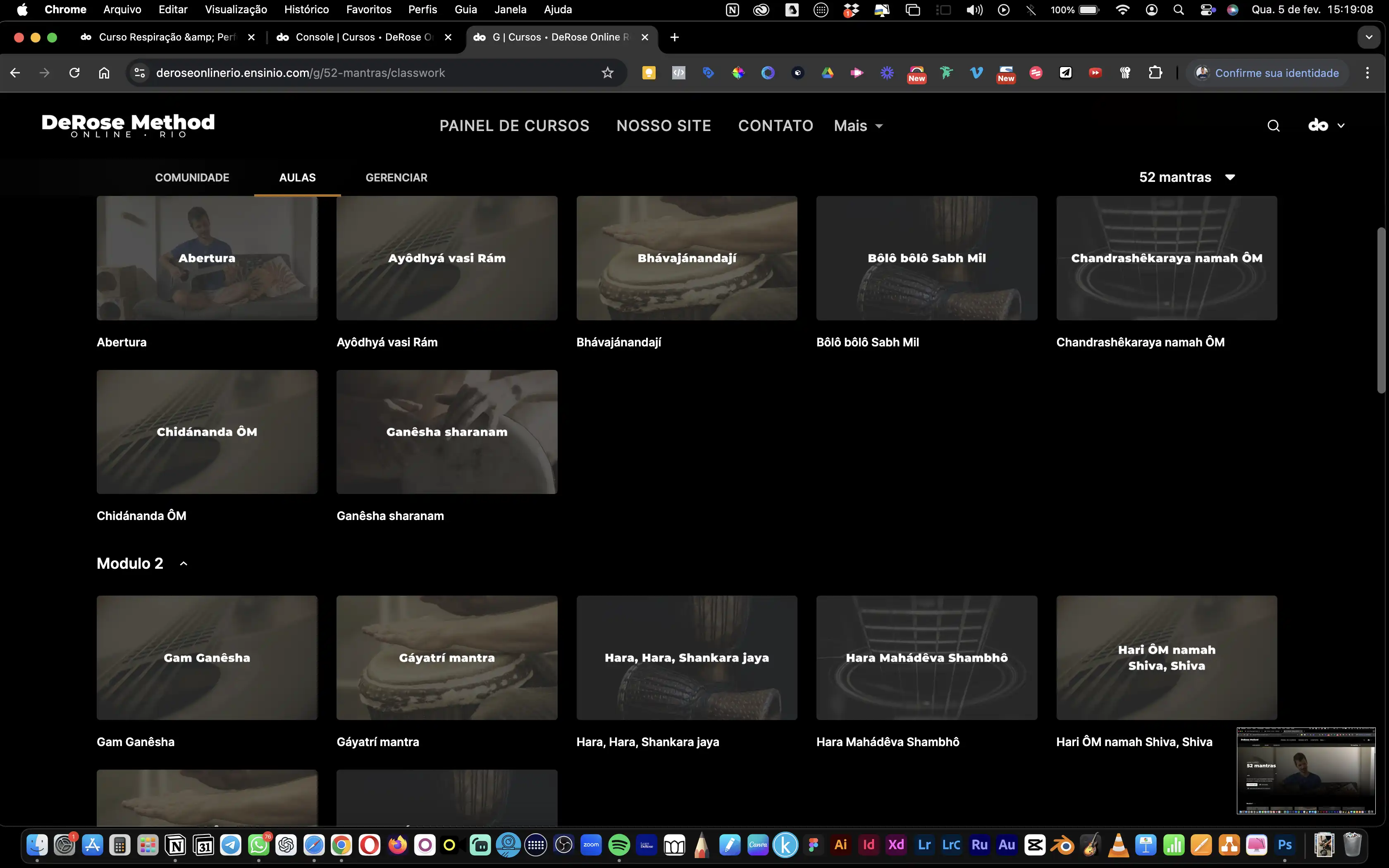Click the DeRose Method logo

click(128, 125)
